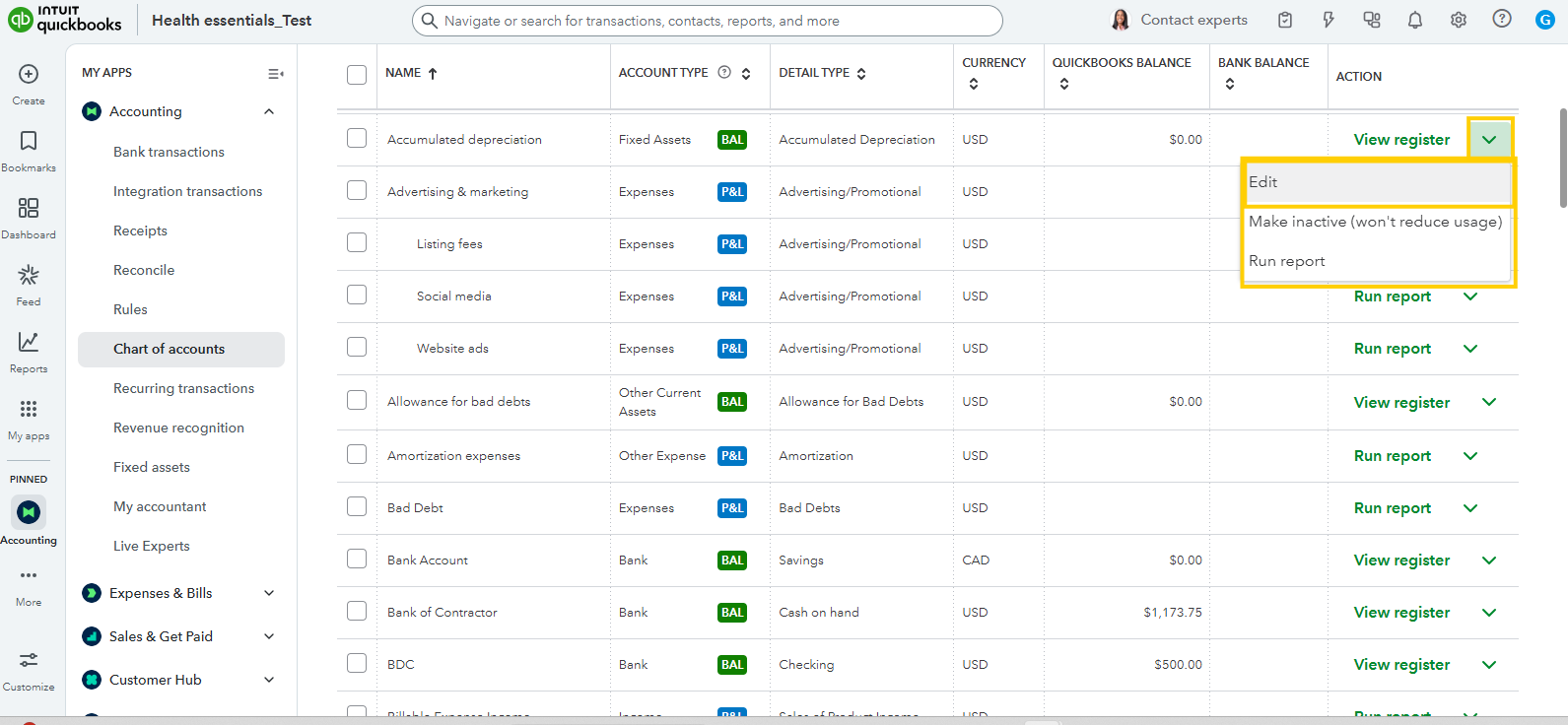Expand Customer Hub section

(269, 680)
